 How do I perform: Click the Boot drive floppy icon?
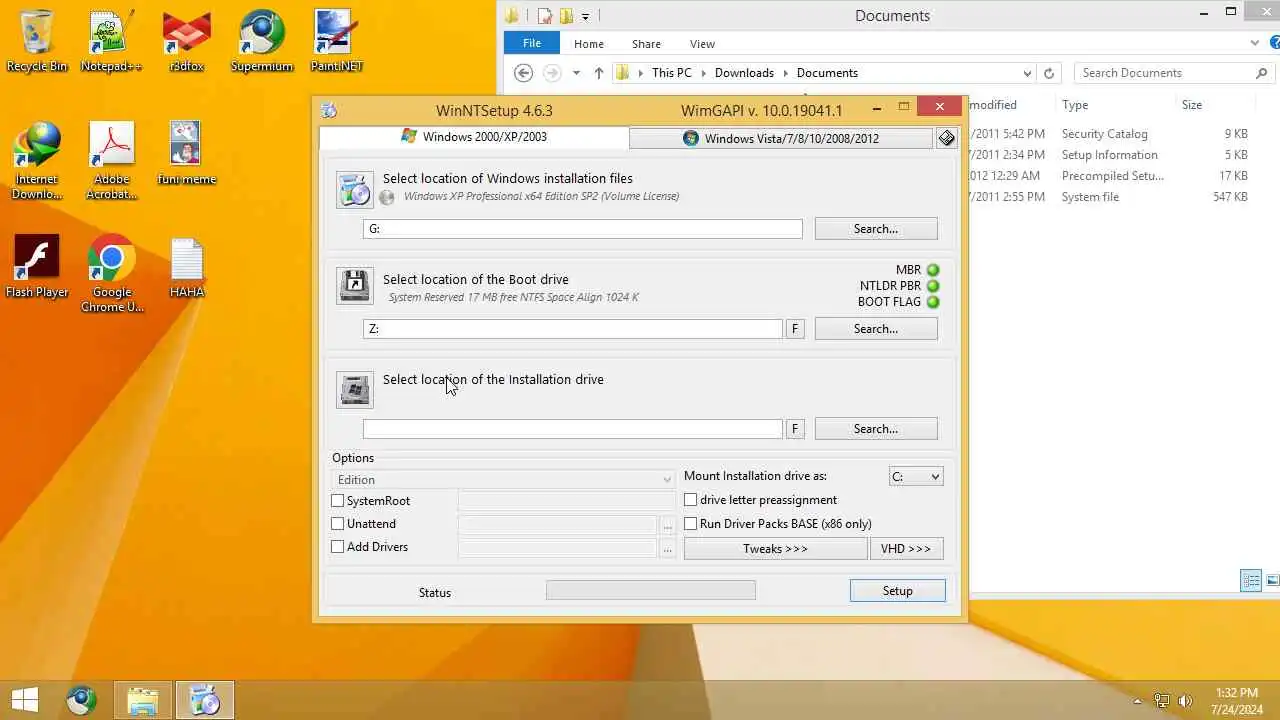[x=355, y=287]
